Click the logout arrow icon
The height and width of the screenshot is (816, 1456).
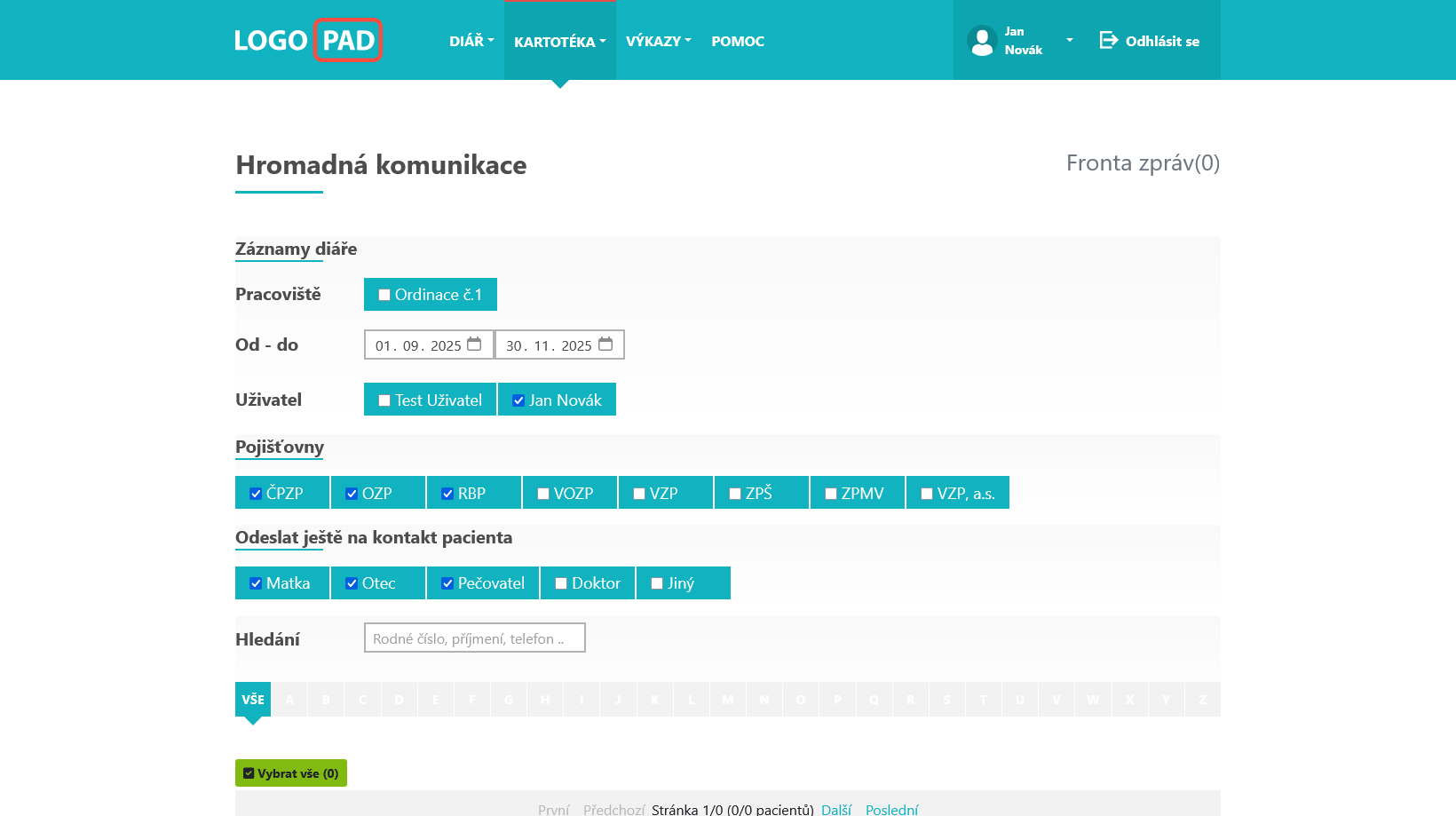(1108, 40)
